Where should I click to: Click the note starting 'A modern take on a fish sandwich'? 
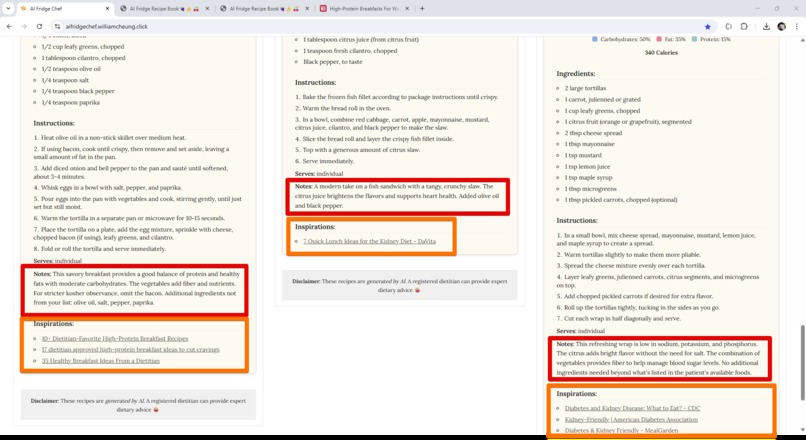[x=397, y=196]
